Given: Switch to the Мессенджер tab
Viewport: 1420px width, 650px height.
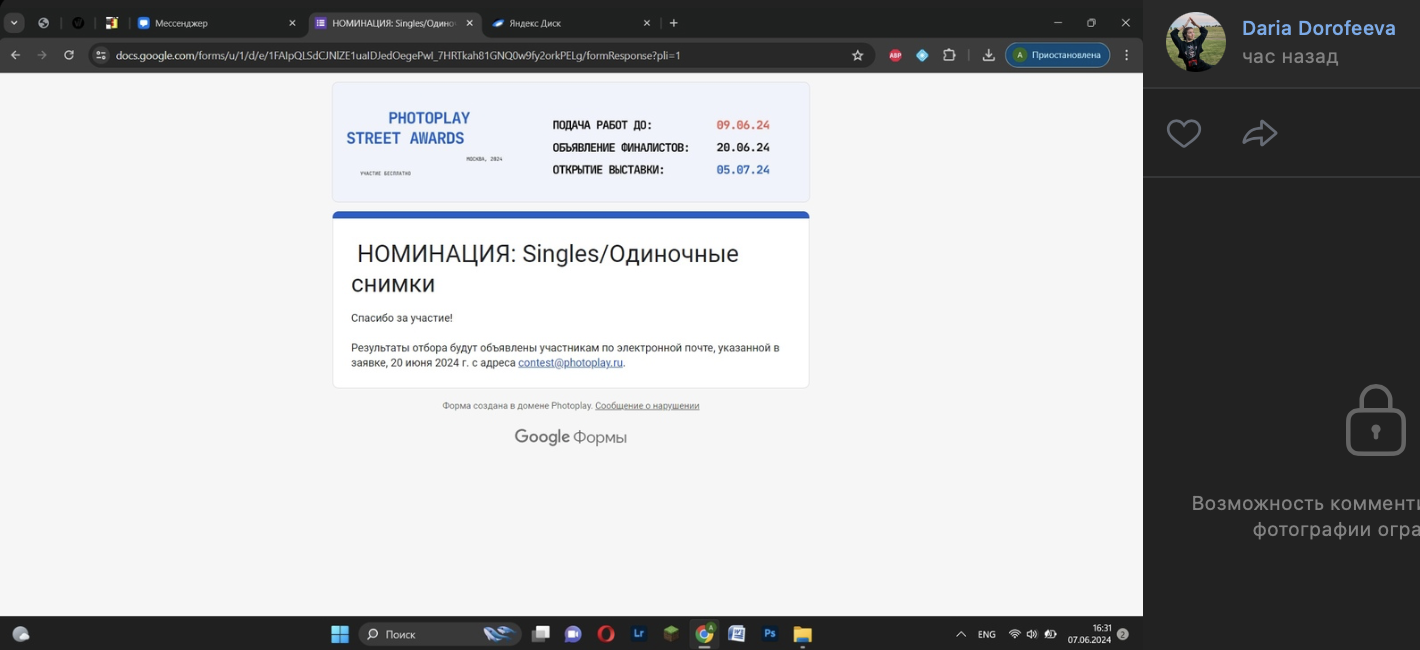Looking at the screenshot, I should (x=217, y=23).
